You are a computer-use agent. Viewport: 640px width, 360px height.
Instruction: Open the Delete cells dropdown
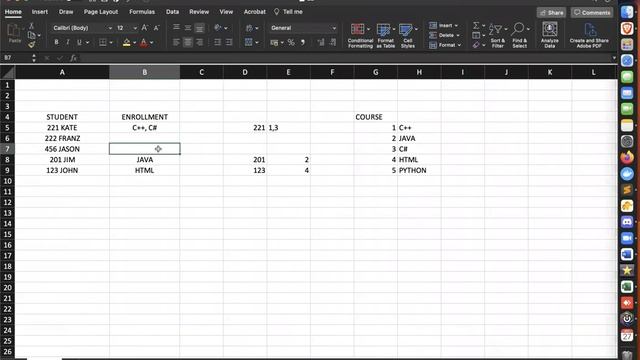pos(444,35)
